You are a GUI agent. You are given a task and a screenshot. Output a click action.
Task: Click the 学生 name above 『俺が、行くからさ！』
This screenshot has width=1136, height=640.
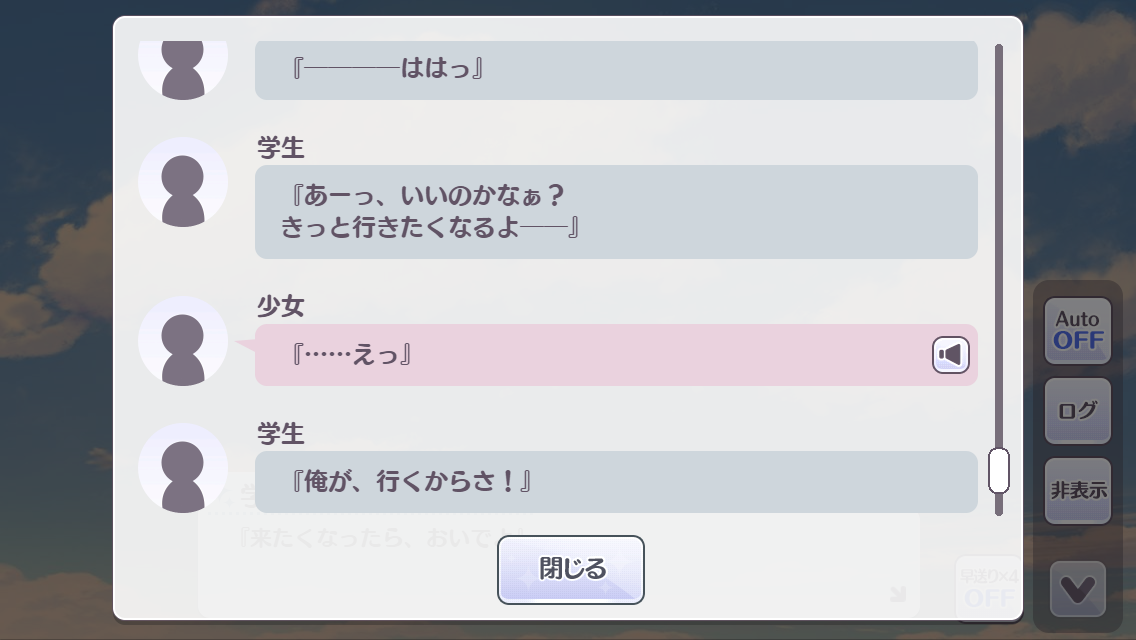[280, 434]
